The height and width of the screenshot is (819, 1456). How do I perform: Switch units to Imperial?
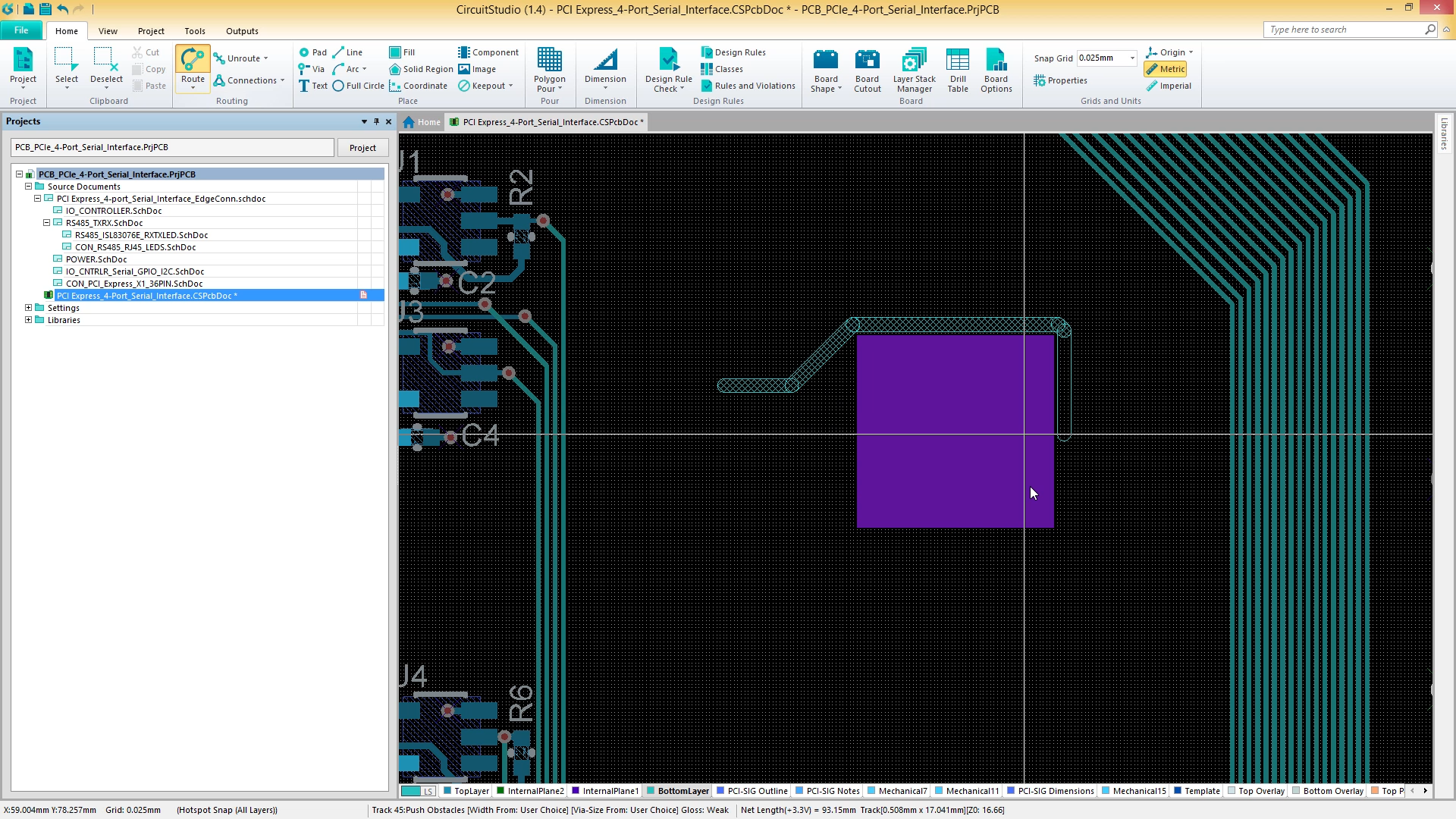(1169, 86)
